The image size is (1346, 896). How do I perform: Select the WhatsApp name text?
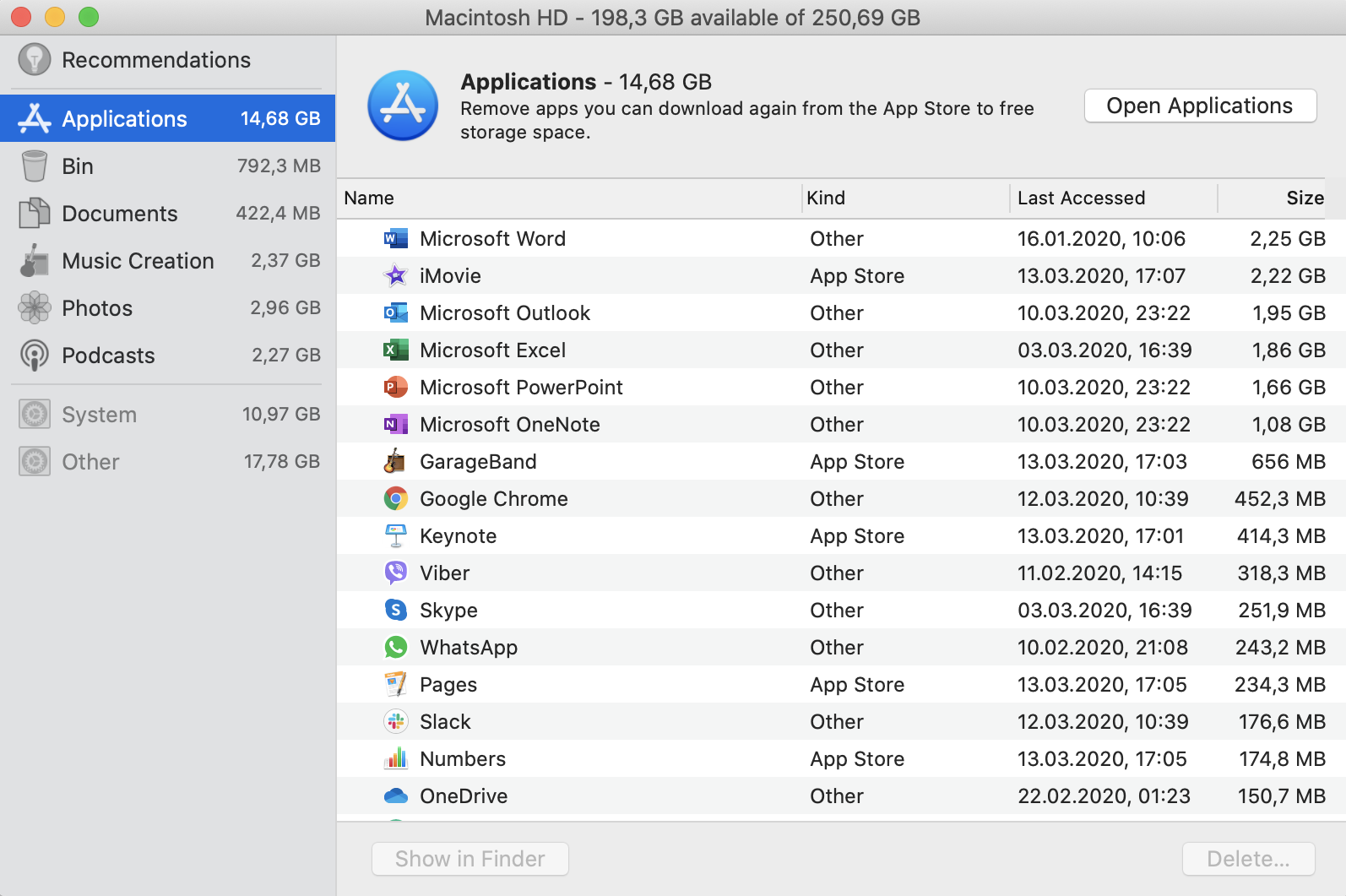click(x=469, y=647)
